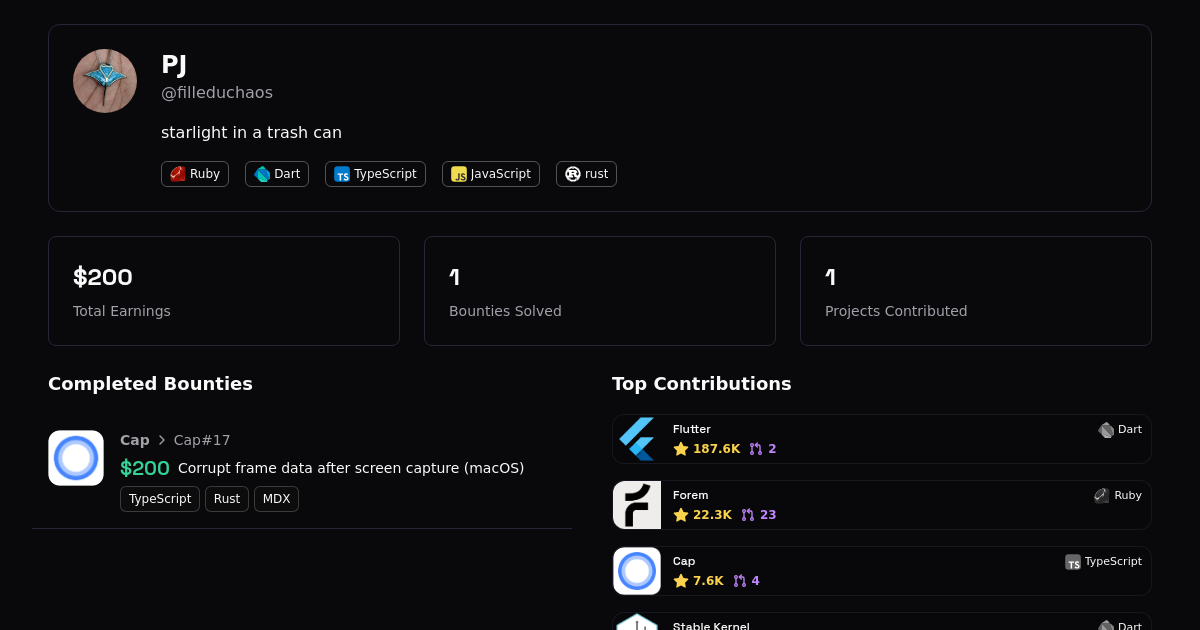Click the MDX tag under the bounty
Image resolution: width=1200 pixels, height=630 pixels.
click(276, 499)
